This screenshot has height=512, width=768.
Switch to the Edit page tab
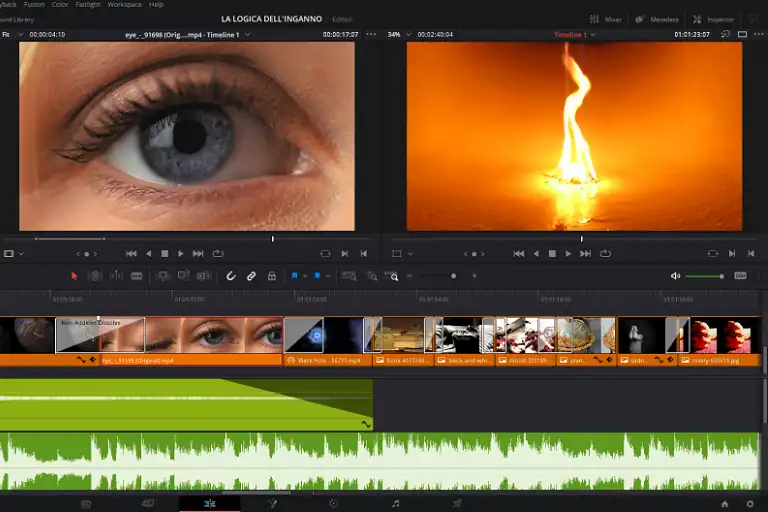click(210, 504)
